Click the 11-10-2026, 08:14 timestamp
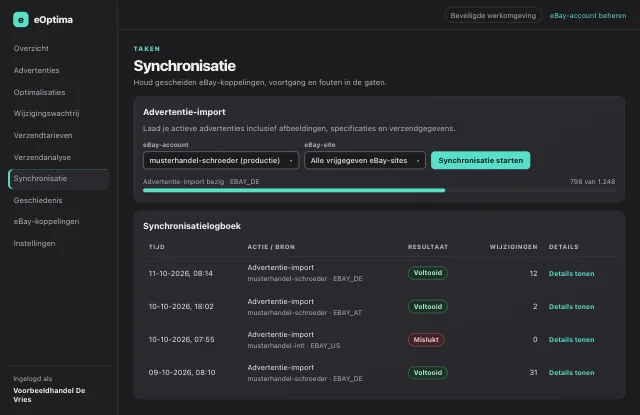The image size is (640, 415). [181, 273]
